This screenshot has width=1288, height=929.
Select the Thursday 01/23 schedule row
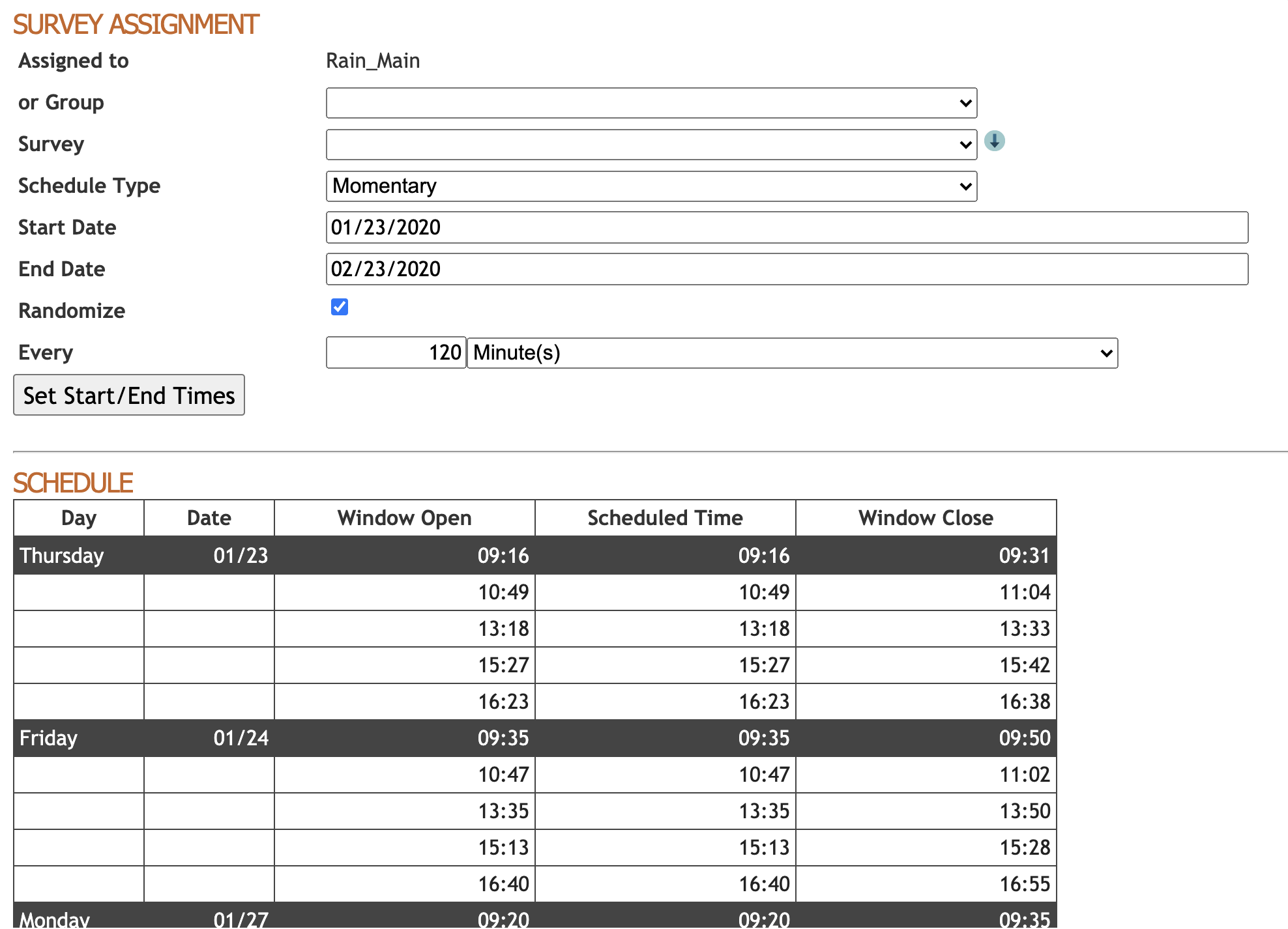click(534, 556)
